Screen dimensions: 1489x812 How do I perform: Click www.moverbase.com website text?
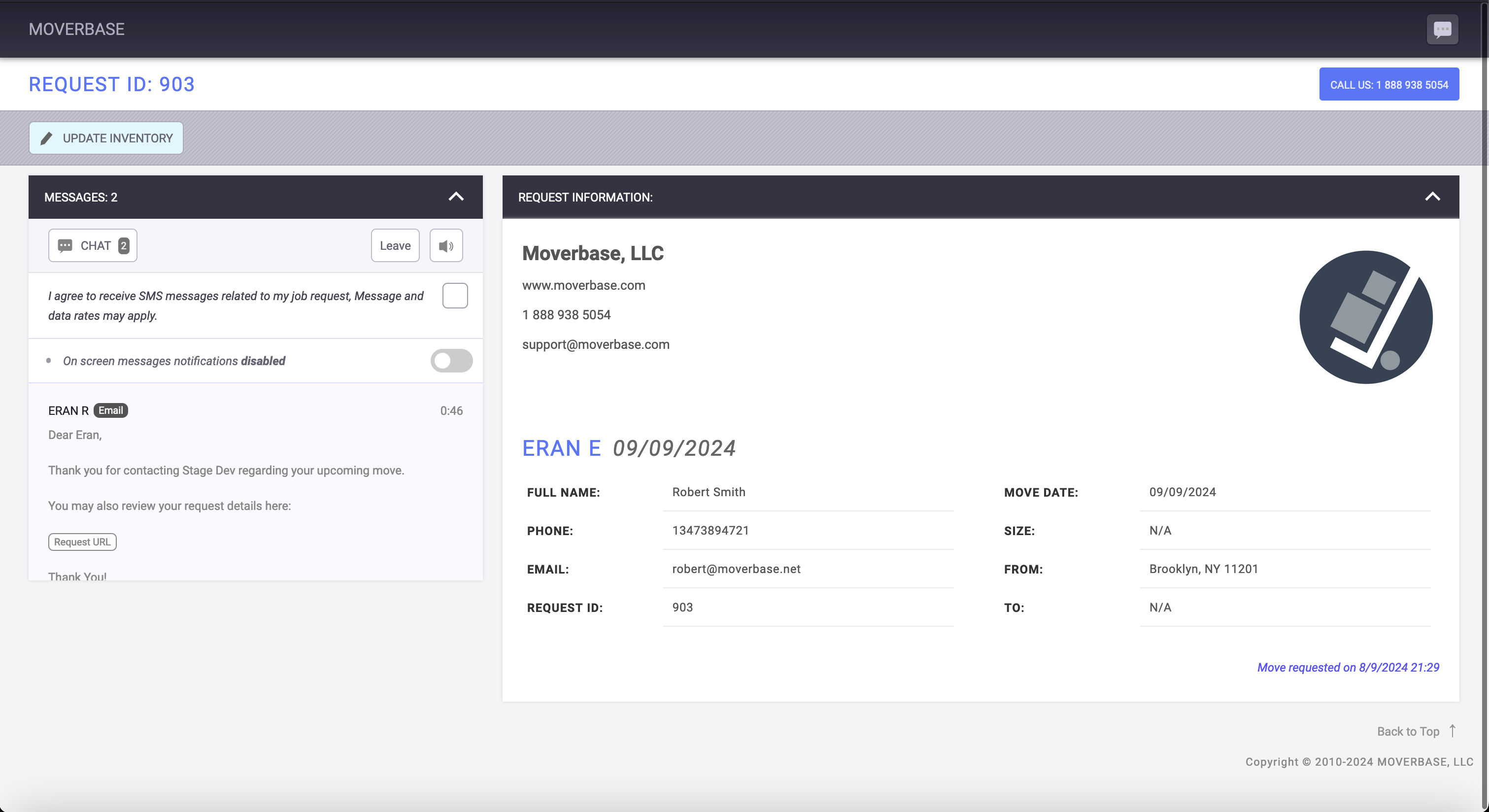point(584,285)
